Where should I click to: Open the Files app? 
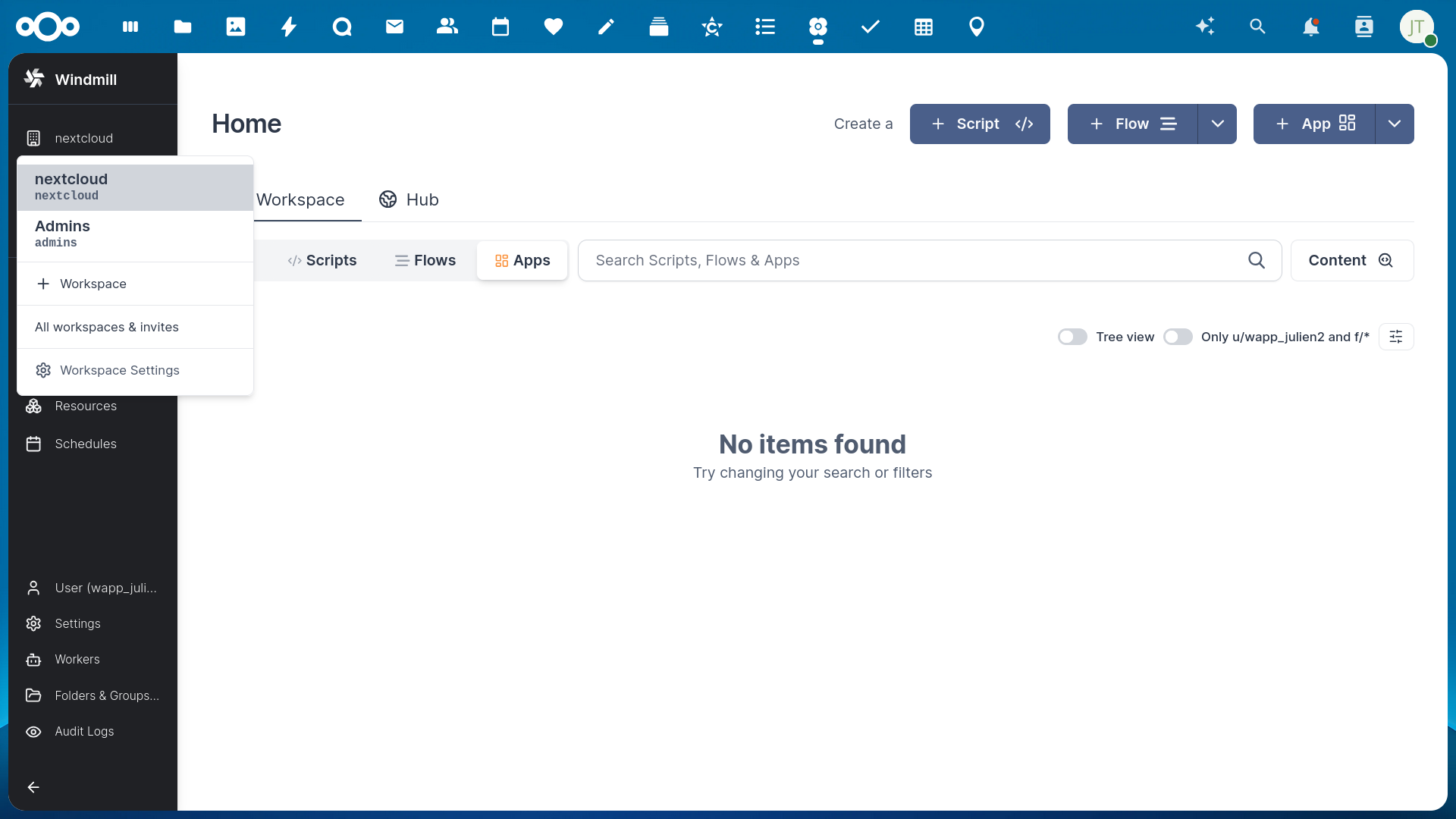183,27
